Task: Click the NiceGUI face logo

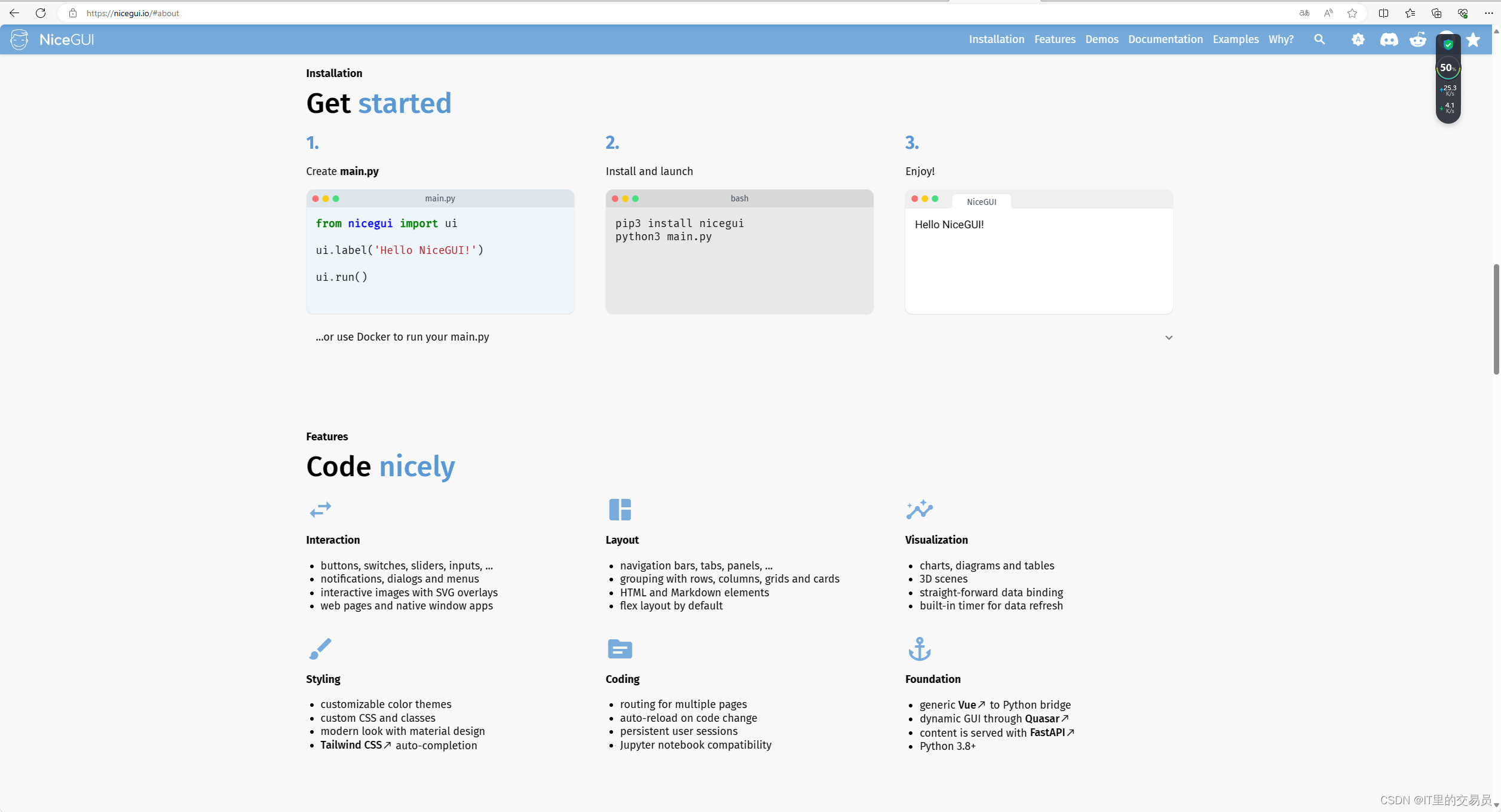Action: (x=19, y=39)
